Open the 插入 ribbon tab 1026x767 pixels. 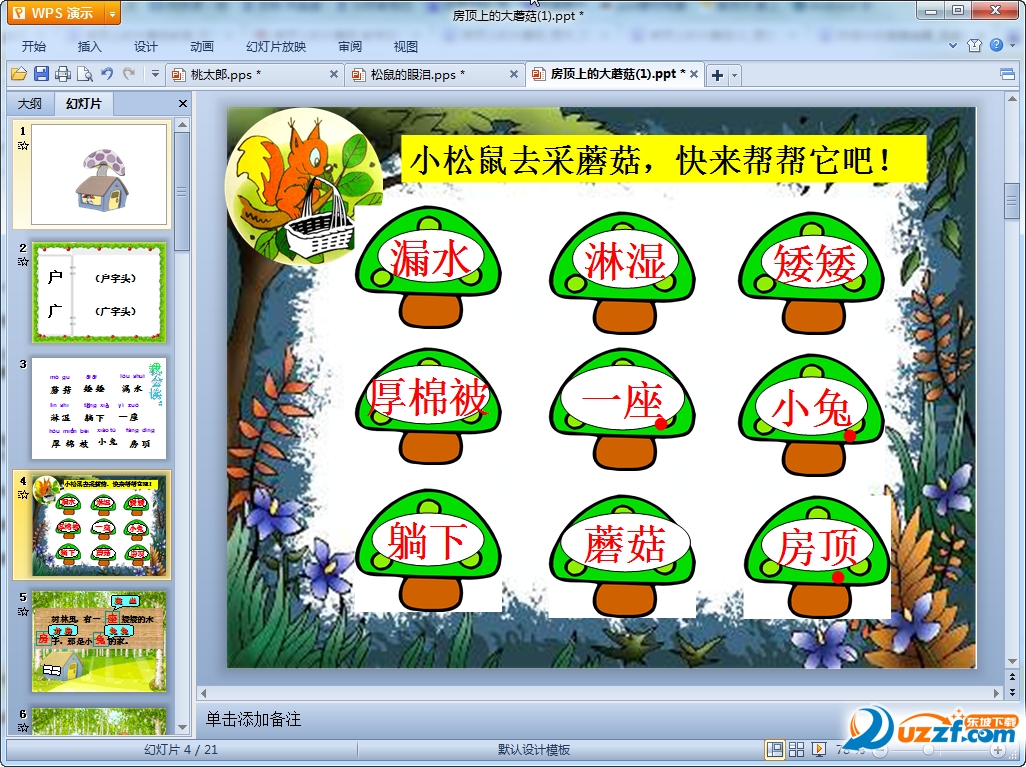pyautogui.click(x=90, y=46)
